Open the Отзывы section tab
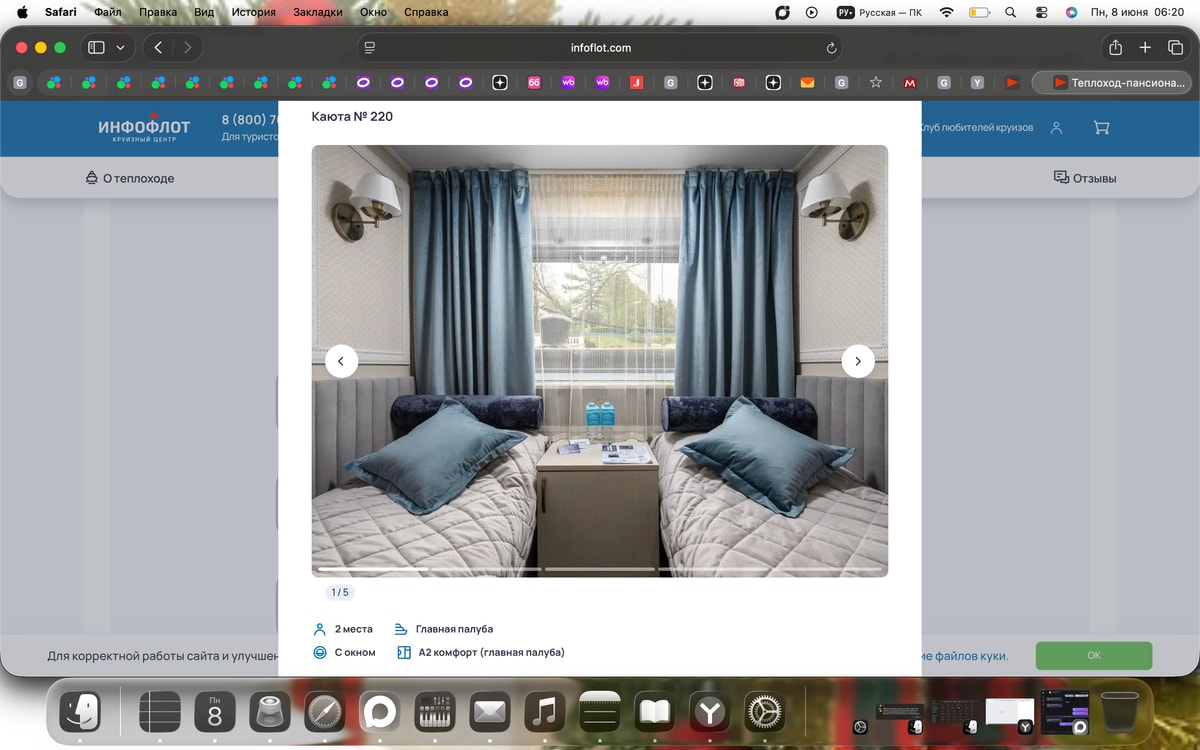 pos(1085,178)
